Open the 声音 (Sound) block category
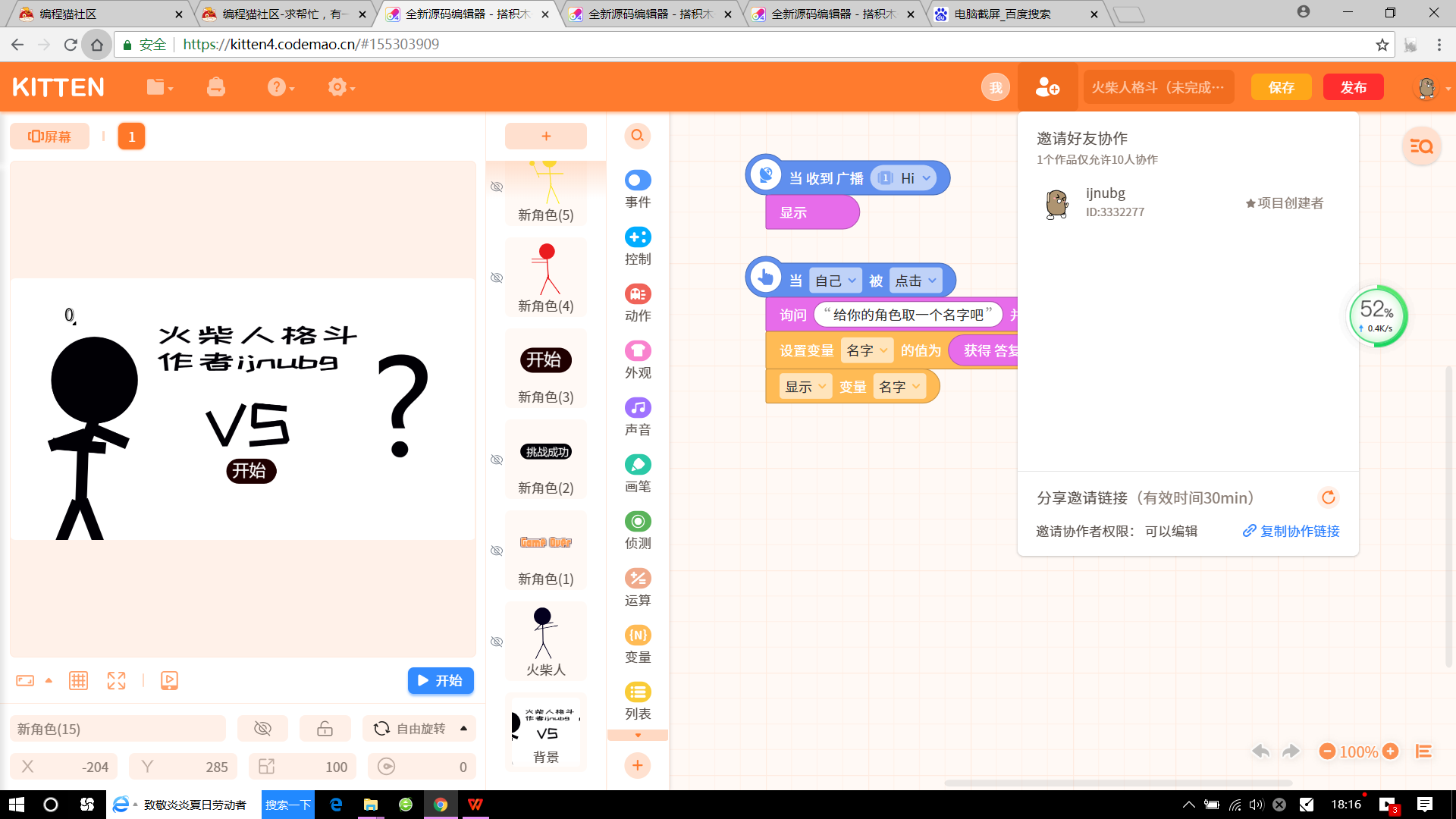 pyautogui.click(x=638, y=416)
